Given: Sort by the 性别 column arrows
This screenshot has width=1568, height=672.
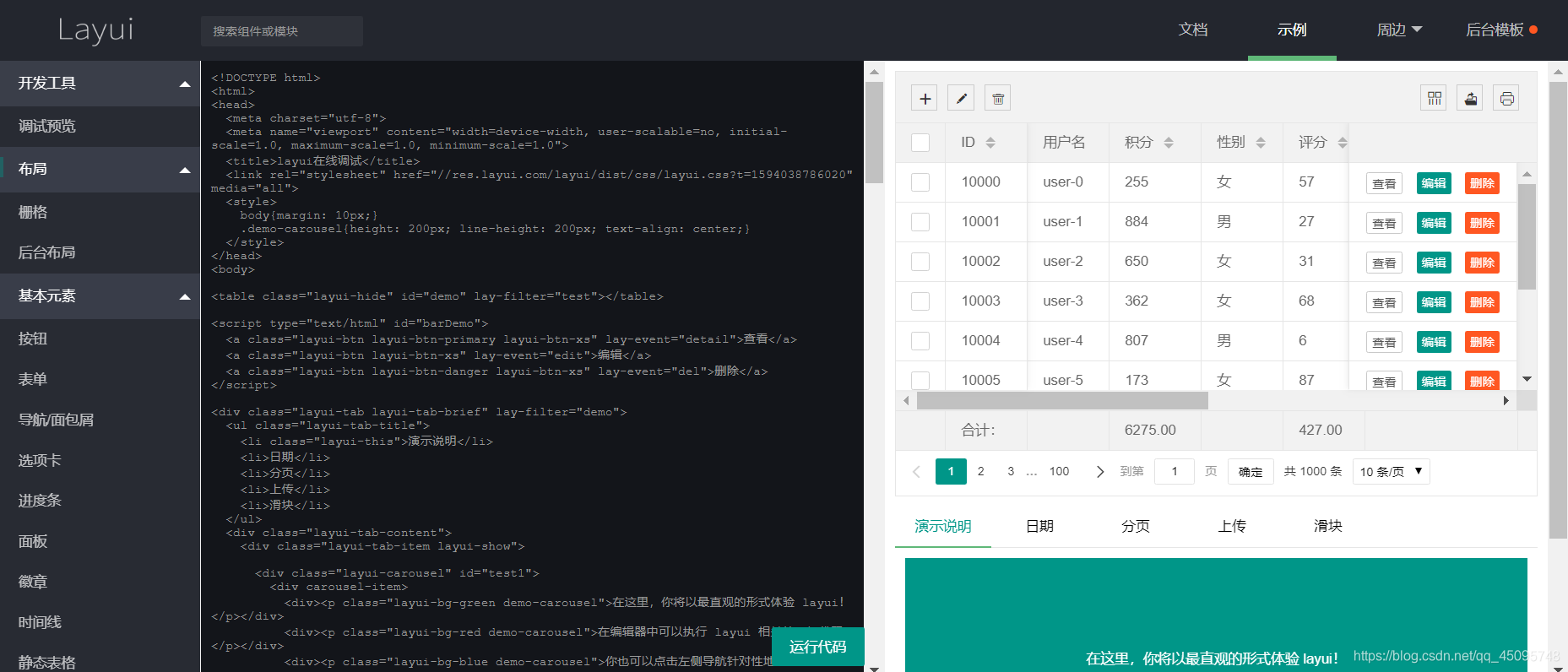Looking at the screenshot, I should click(x=1261, y=143).
